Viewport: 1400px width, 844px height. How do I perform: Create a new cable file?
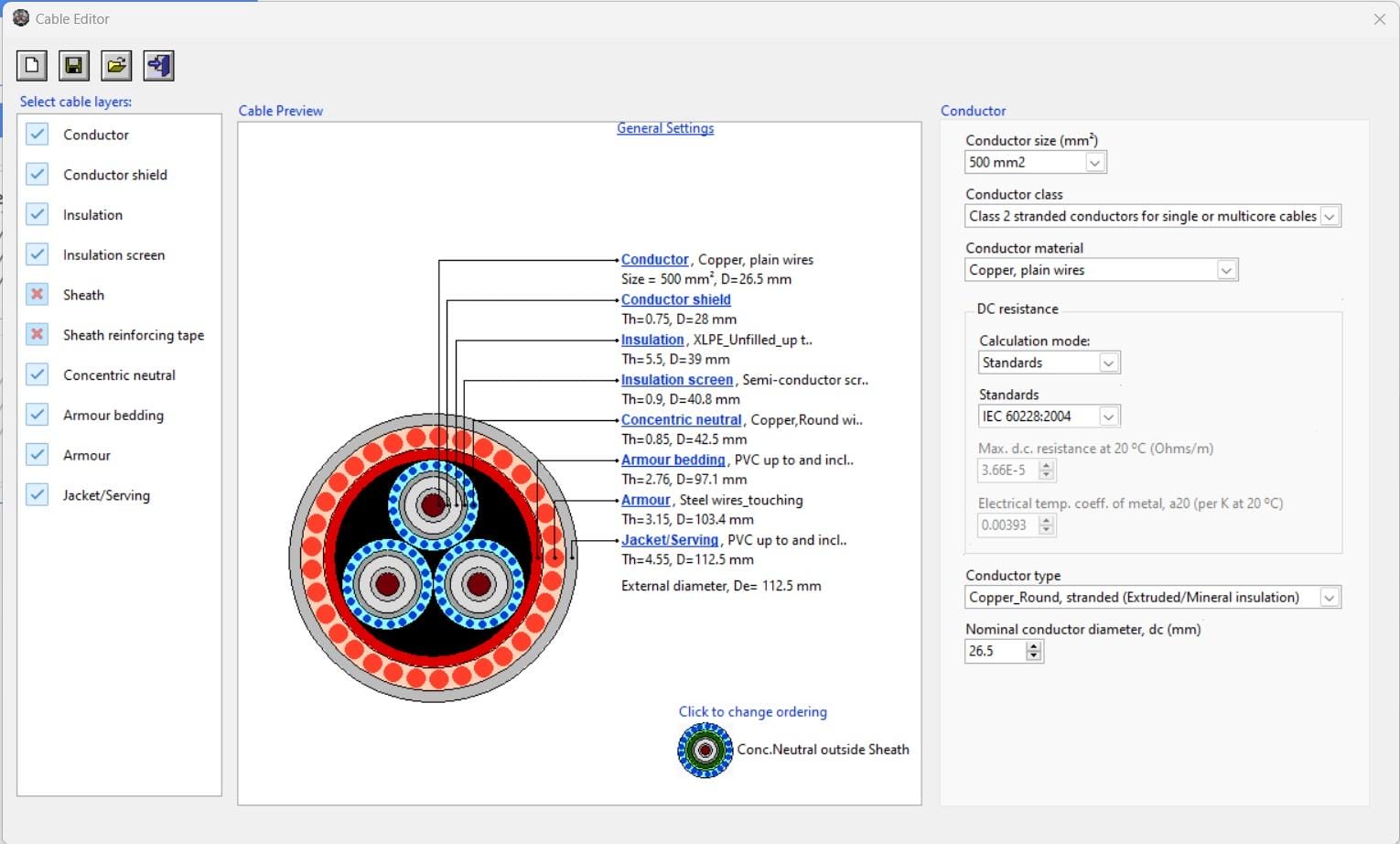click(31, 65)
